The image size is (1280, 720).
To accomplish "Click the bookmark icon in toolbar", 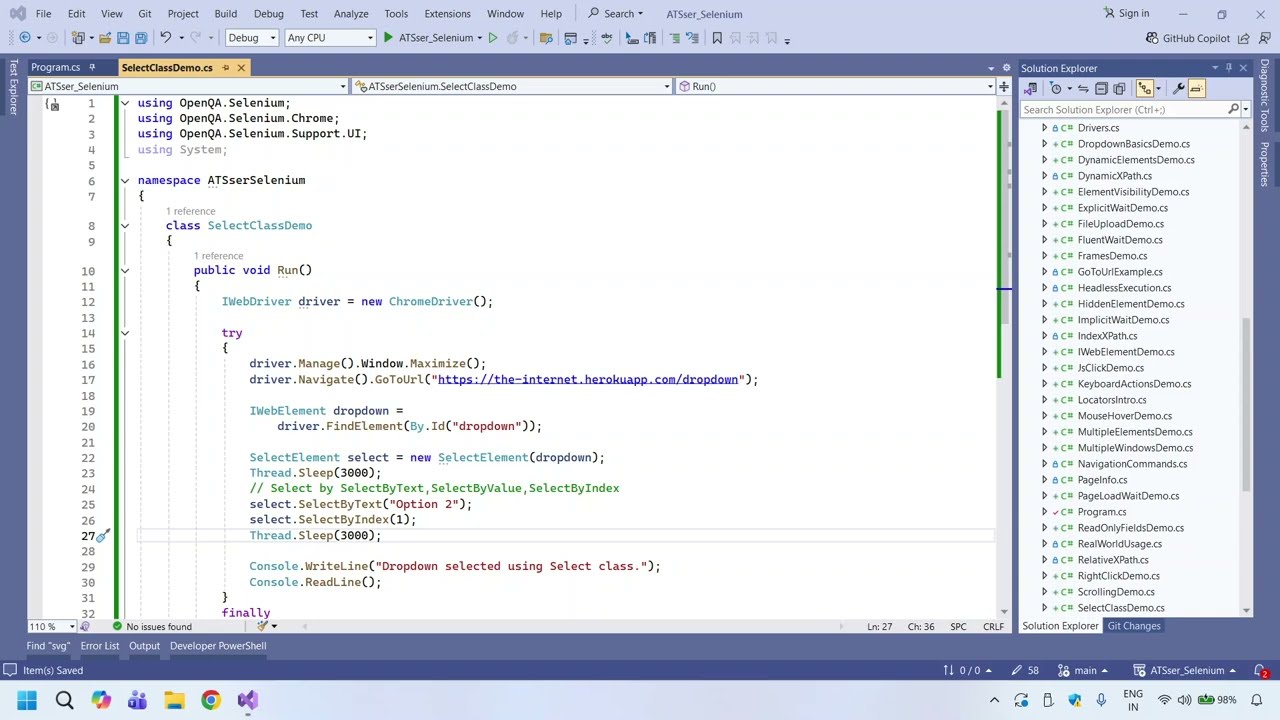I will tap(717, 38).
